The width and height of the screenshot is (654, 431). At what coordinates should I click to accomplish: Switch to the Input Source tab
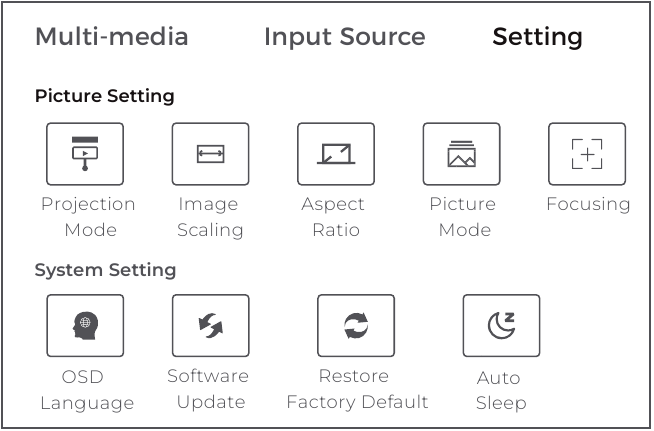click(345, 37)
